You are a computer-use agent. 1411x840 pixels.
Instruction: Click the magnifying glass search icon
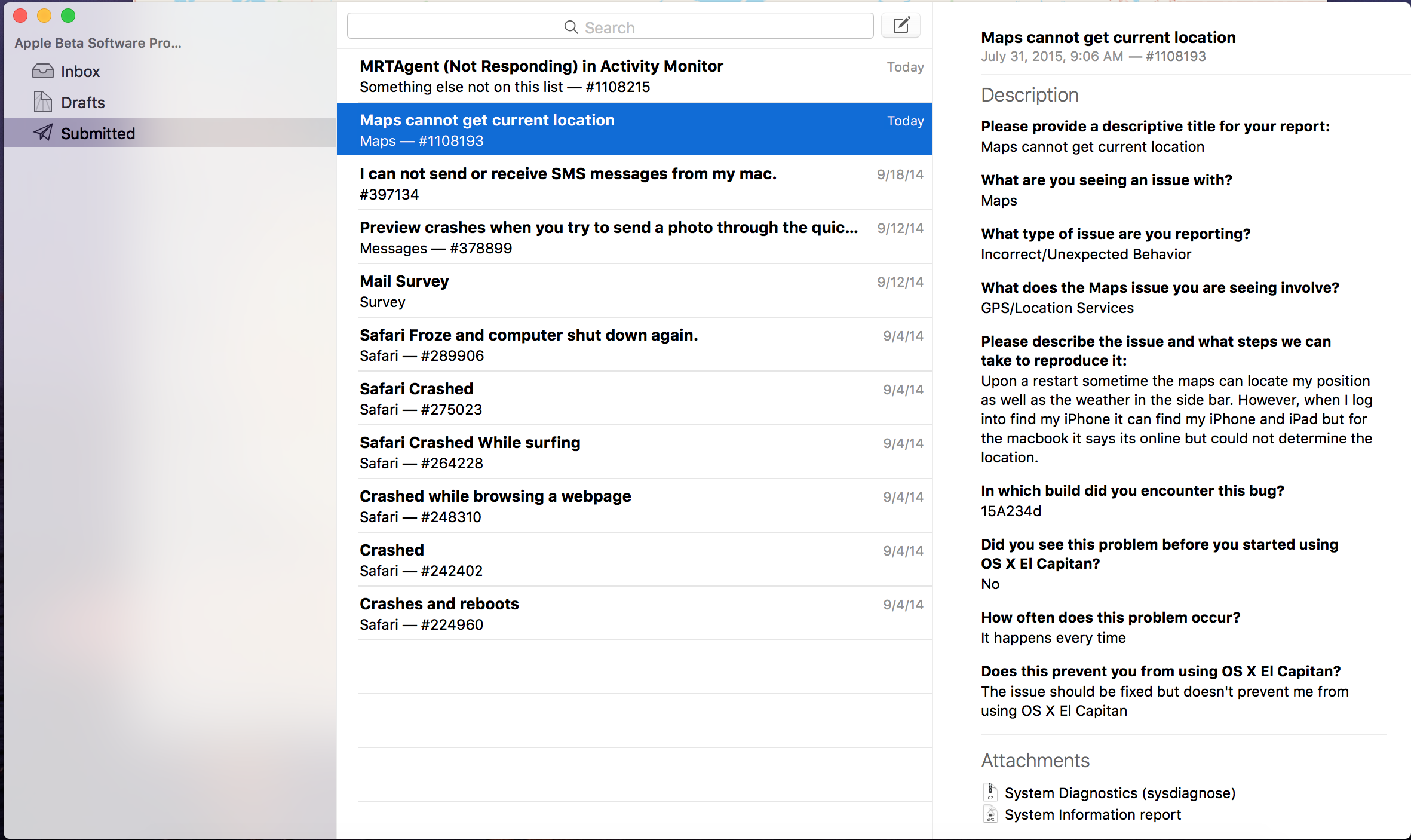(571, 27)
